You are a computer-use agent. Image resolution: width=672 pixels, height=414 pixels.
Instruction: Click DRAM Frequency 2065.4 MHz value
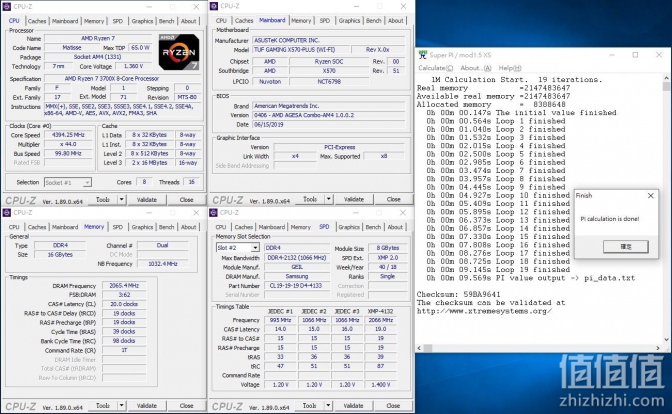124,285
